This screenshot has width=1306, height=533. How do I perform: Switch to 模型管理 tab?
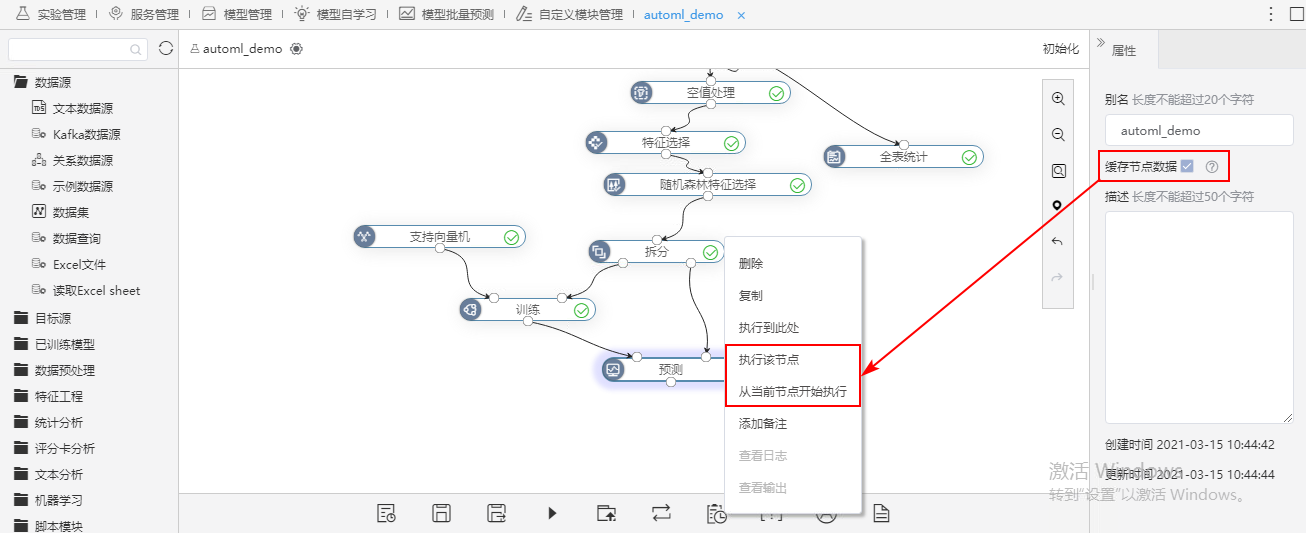point(237,15)
